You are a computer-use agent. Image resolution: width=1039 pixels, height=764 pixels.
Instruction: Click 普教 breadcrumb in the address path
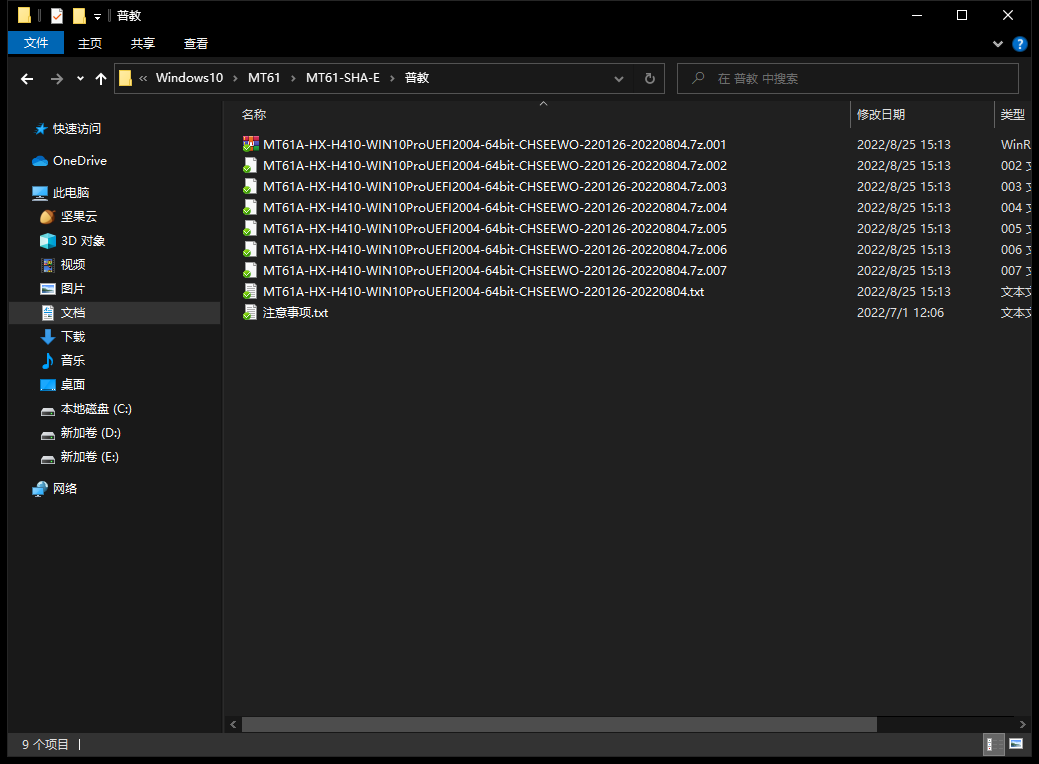(417, 78)
